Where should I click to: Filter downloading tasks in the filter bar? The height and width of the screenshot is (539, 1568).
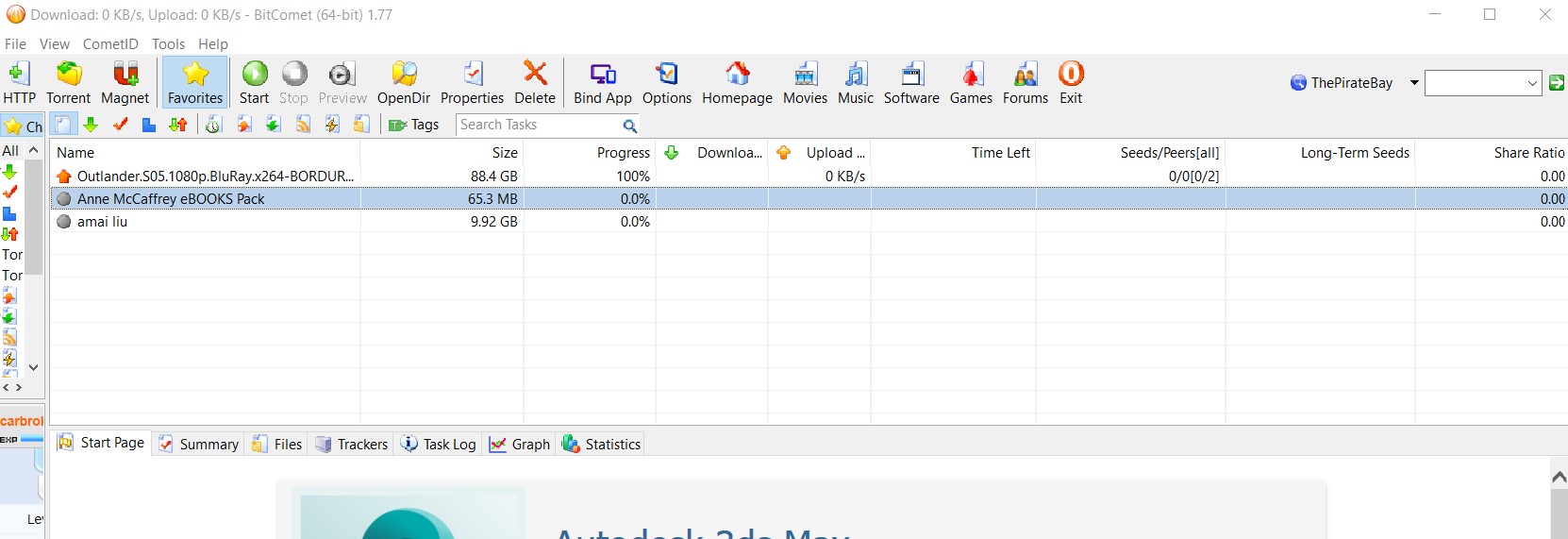(91, 125)
